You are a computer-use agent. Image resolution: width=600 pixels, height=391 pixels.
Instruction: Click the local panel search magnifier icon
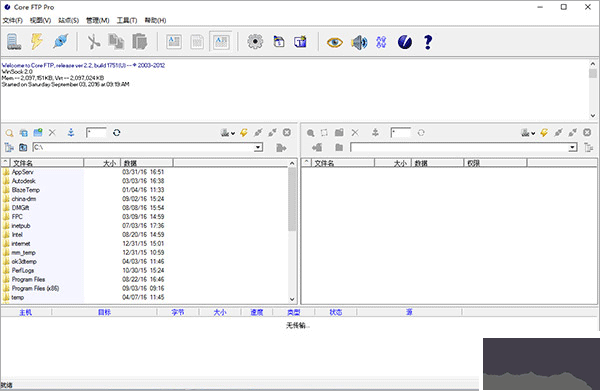pyautogui.click(x=10, y=133)
